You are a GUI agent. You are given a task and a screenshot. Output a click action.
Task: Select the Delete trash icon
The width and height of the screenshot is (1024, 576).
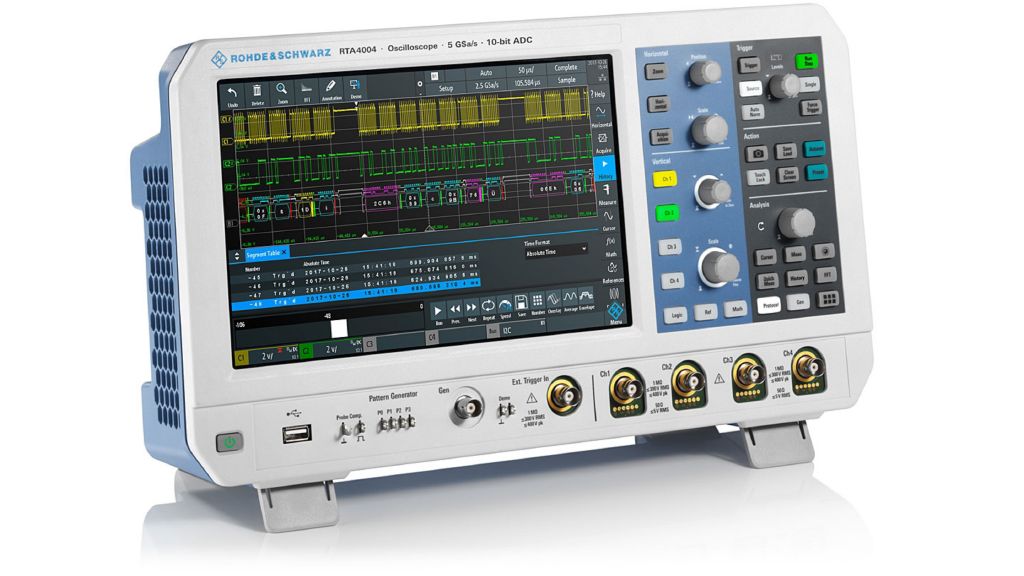(257, 91)
